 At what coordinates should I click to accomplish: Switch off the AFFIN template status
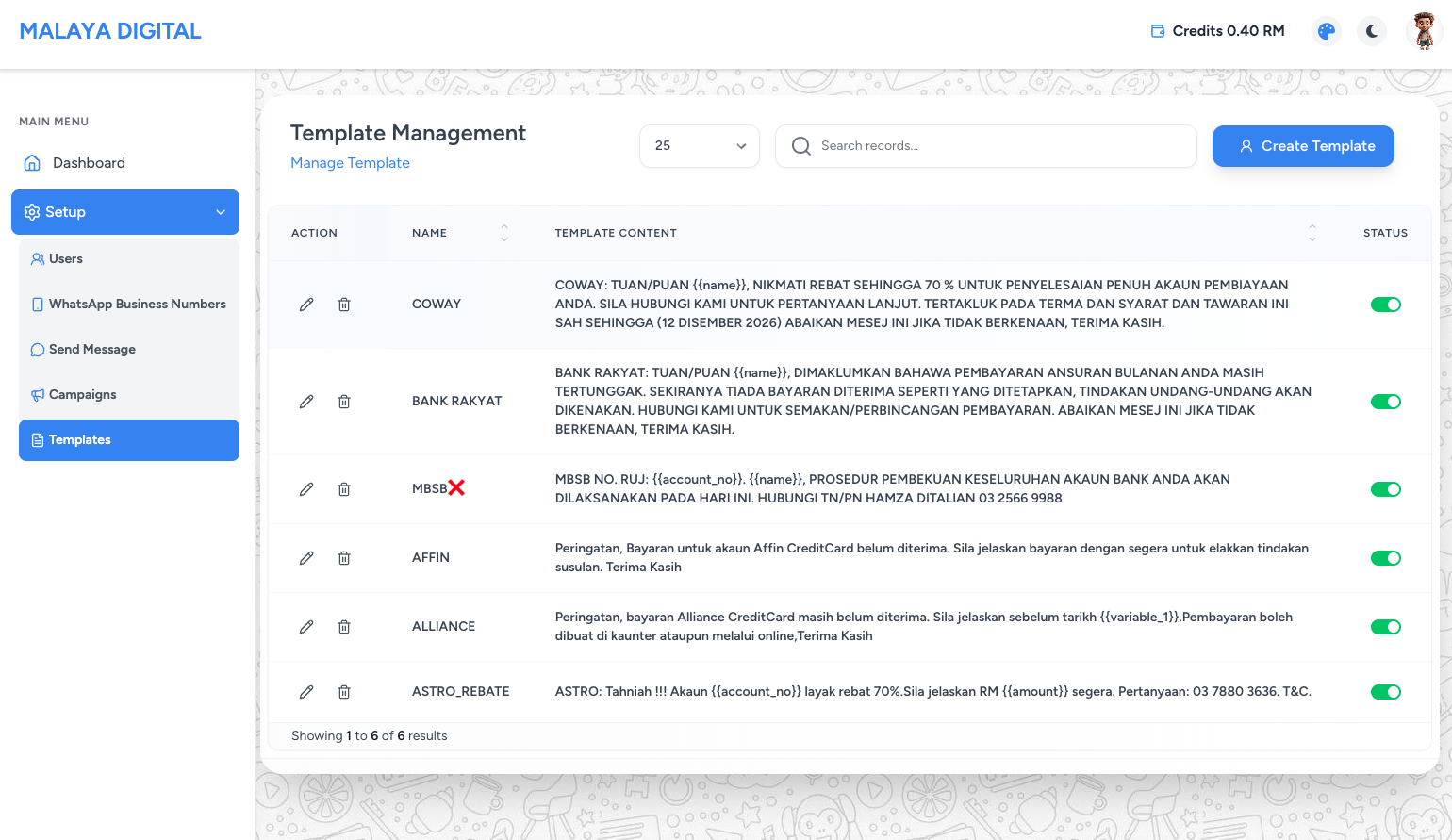(x=1386, y=558)
